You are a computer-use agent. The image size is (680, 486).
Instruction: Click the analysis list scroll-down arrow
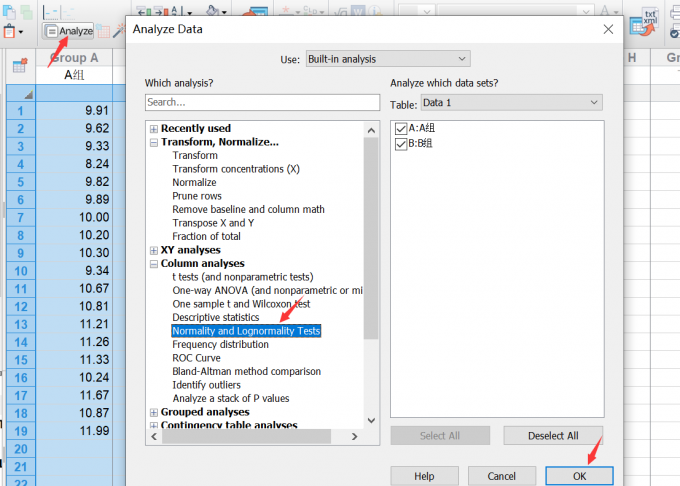(x=371, y=420)
